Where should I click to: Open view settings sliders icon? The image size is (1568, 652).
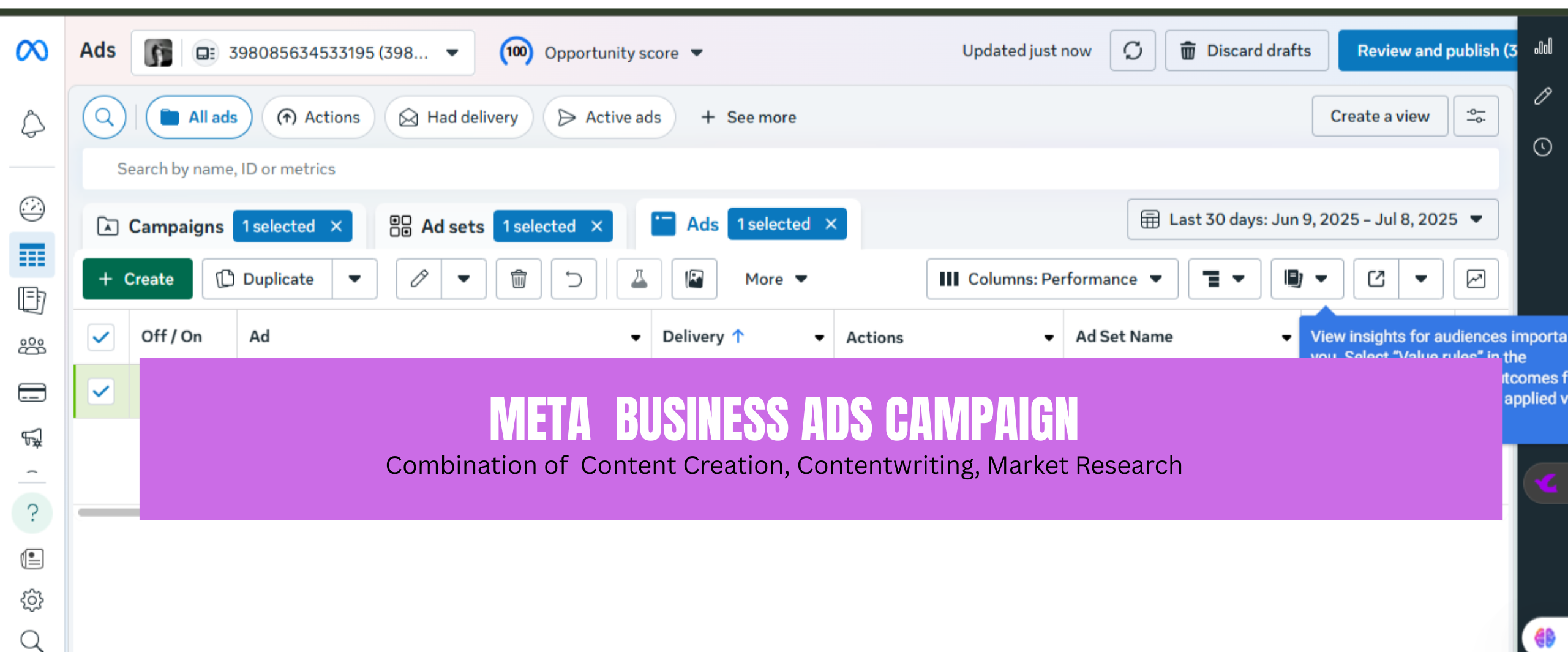pos(1476,116)
